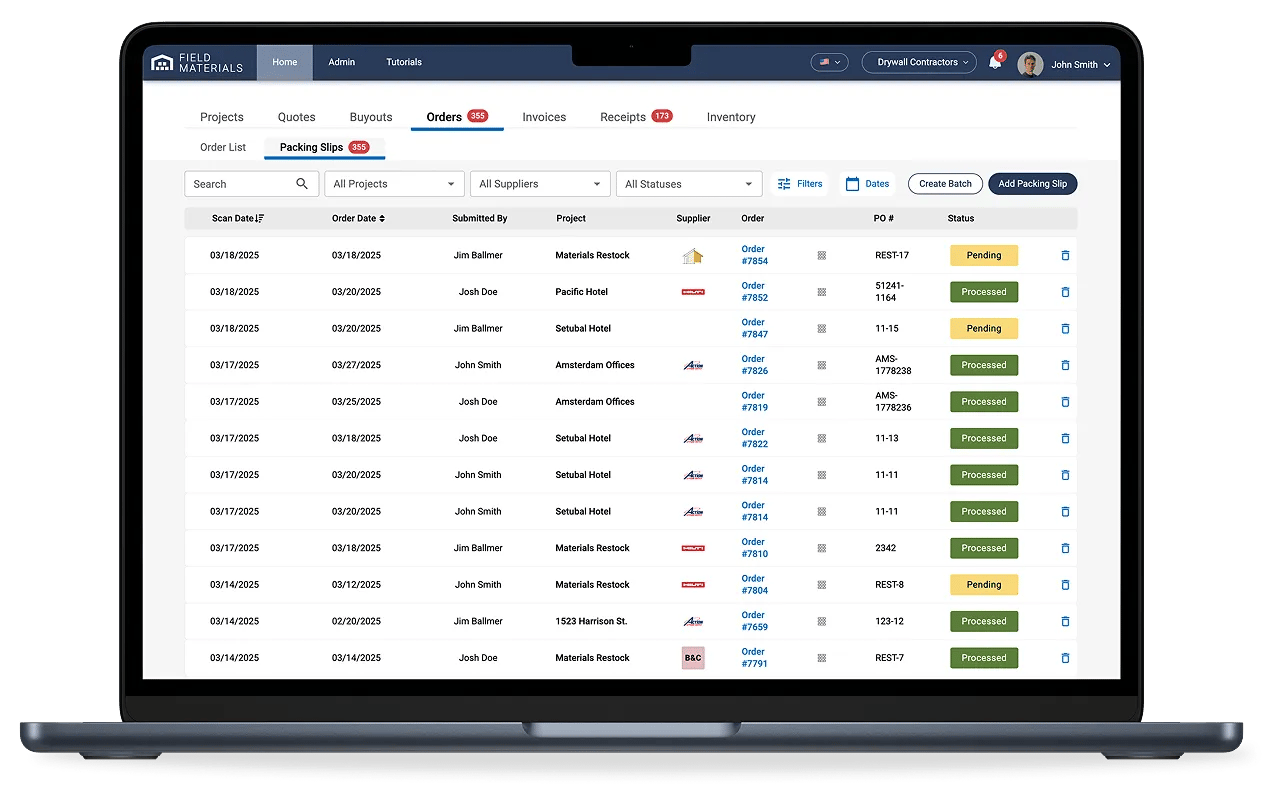The height and width of the screenshot is (788, 1265).
Task: Open the Order #7852 link
Action: [x=754, y=292]
